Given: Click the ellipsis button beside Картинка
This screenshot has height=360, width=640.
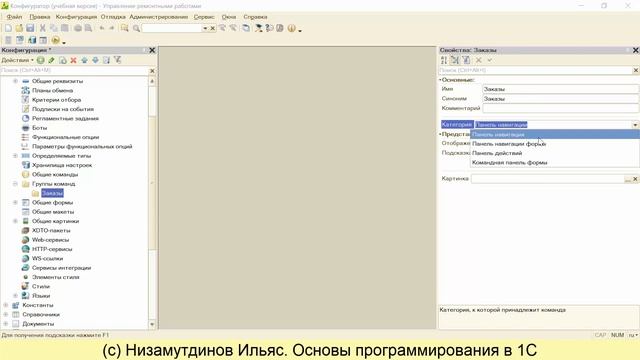Looking at the screenshot, I should (628, 179).
